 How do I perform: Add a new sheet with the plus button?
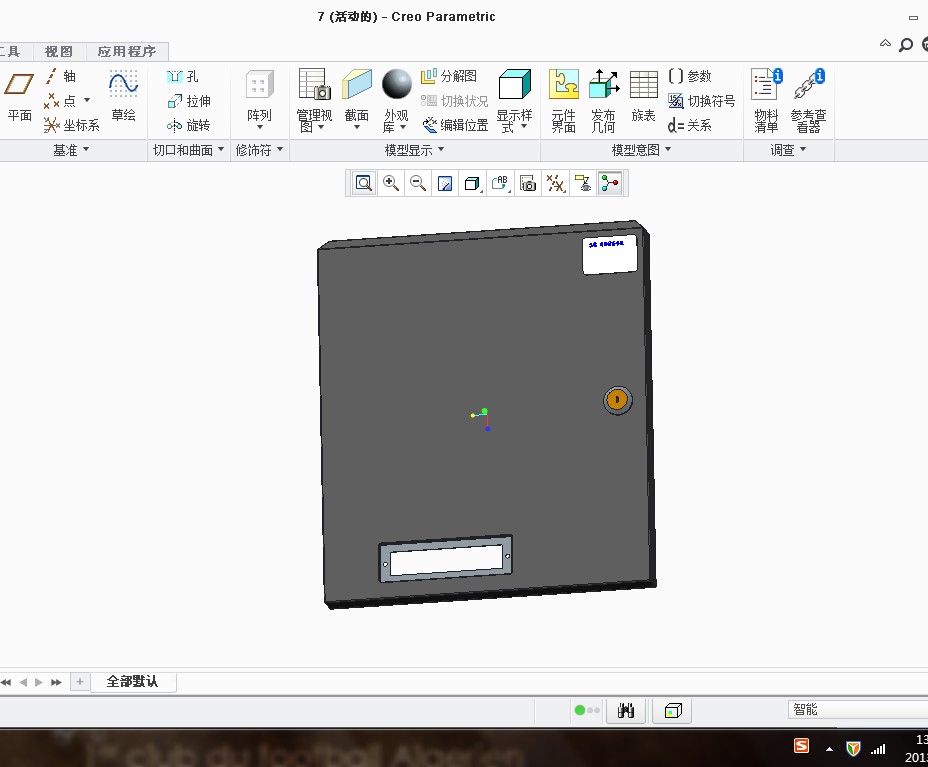[x=80, y=682]
